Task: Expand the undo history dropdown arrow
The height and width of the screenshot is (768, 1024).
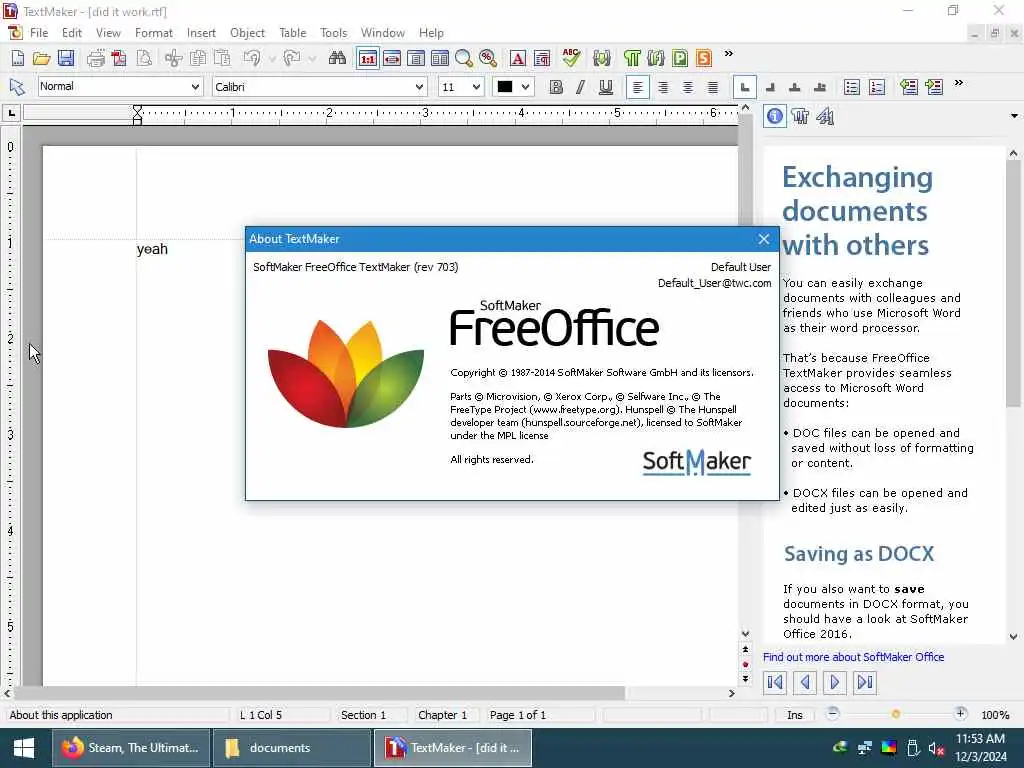Action: click(x=272, y=59)
